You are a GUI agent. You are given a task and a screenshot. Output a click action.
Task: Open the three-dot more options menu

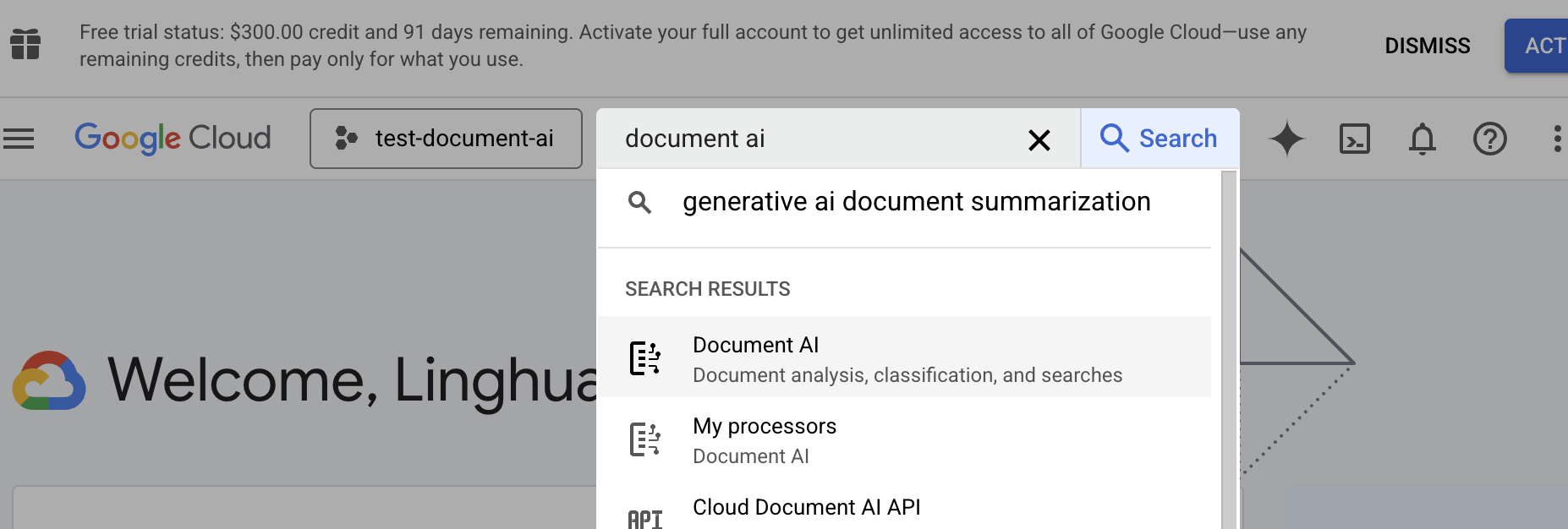1556,139
